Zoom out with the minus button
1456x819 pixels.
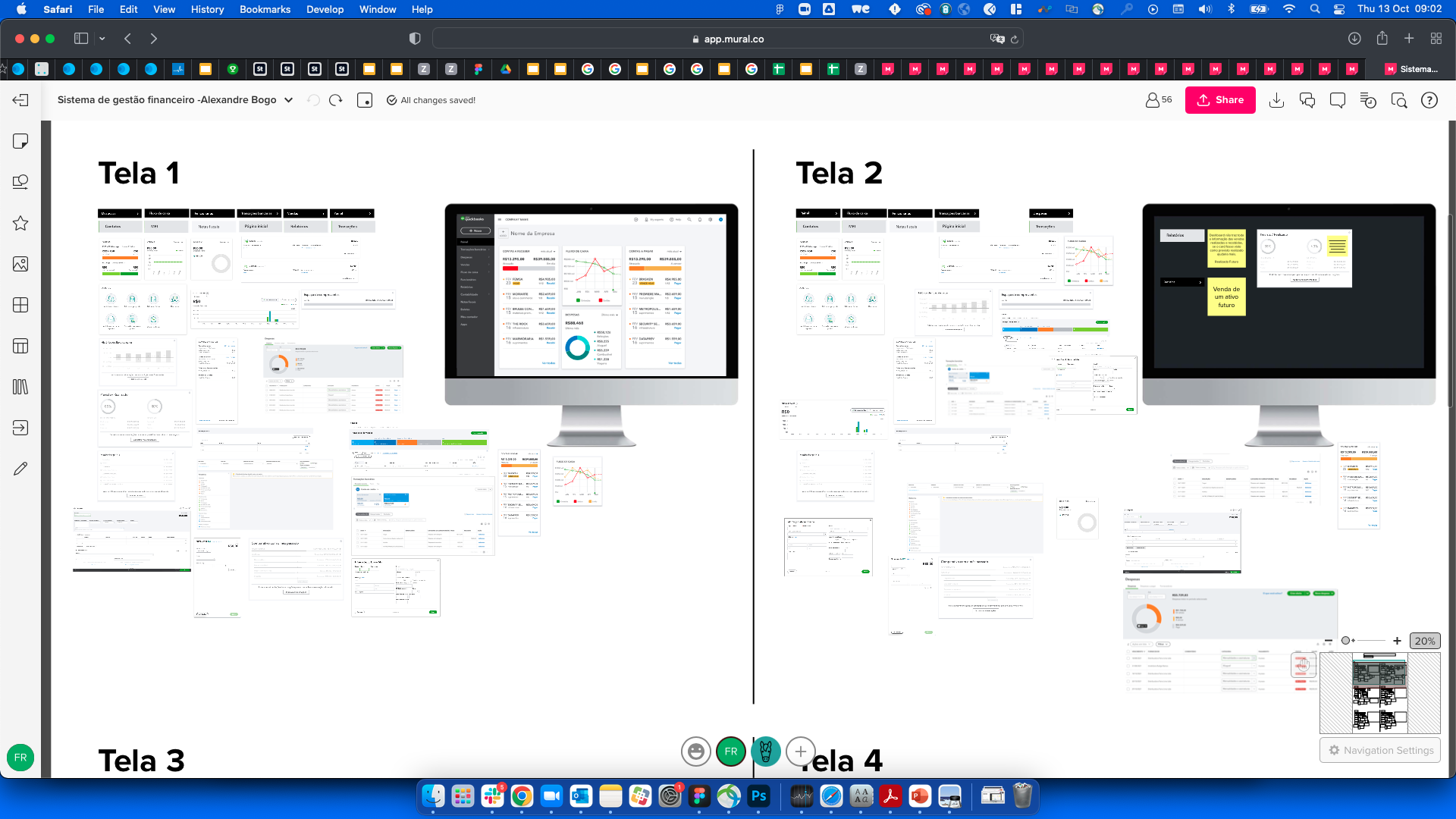coord(1328,641)
